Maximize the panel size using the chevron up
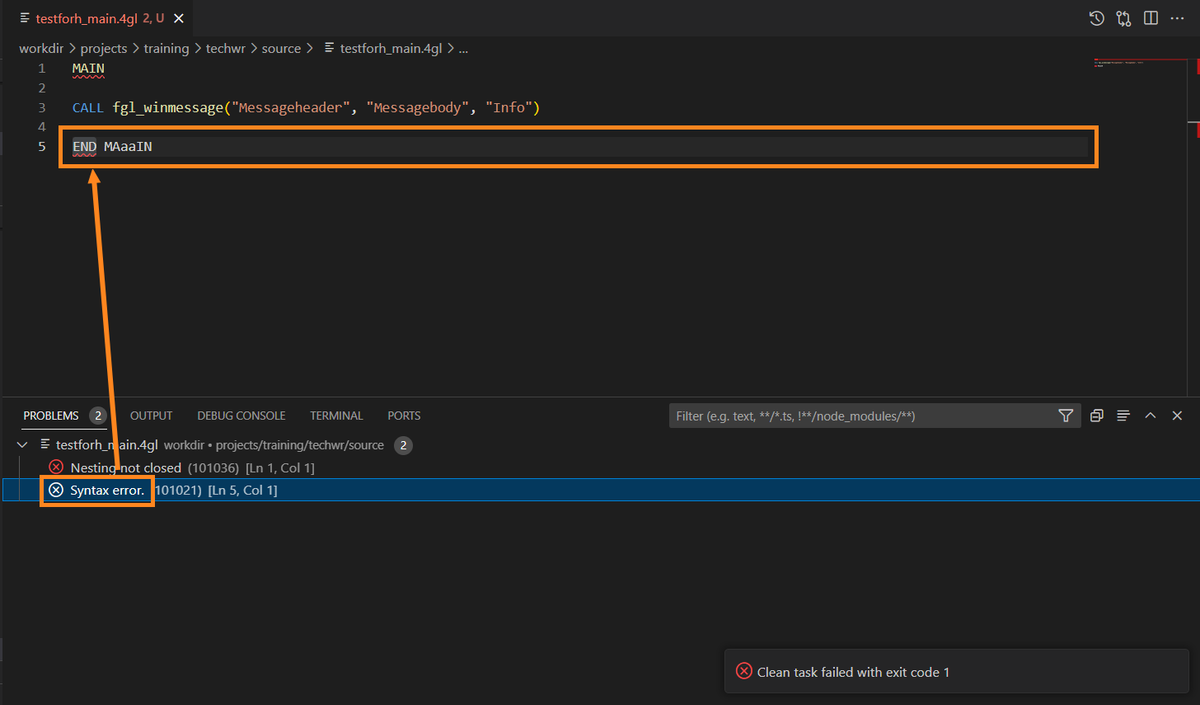The image size is (1200, 705). click(x=1150, y=416)
